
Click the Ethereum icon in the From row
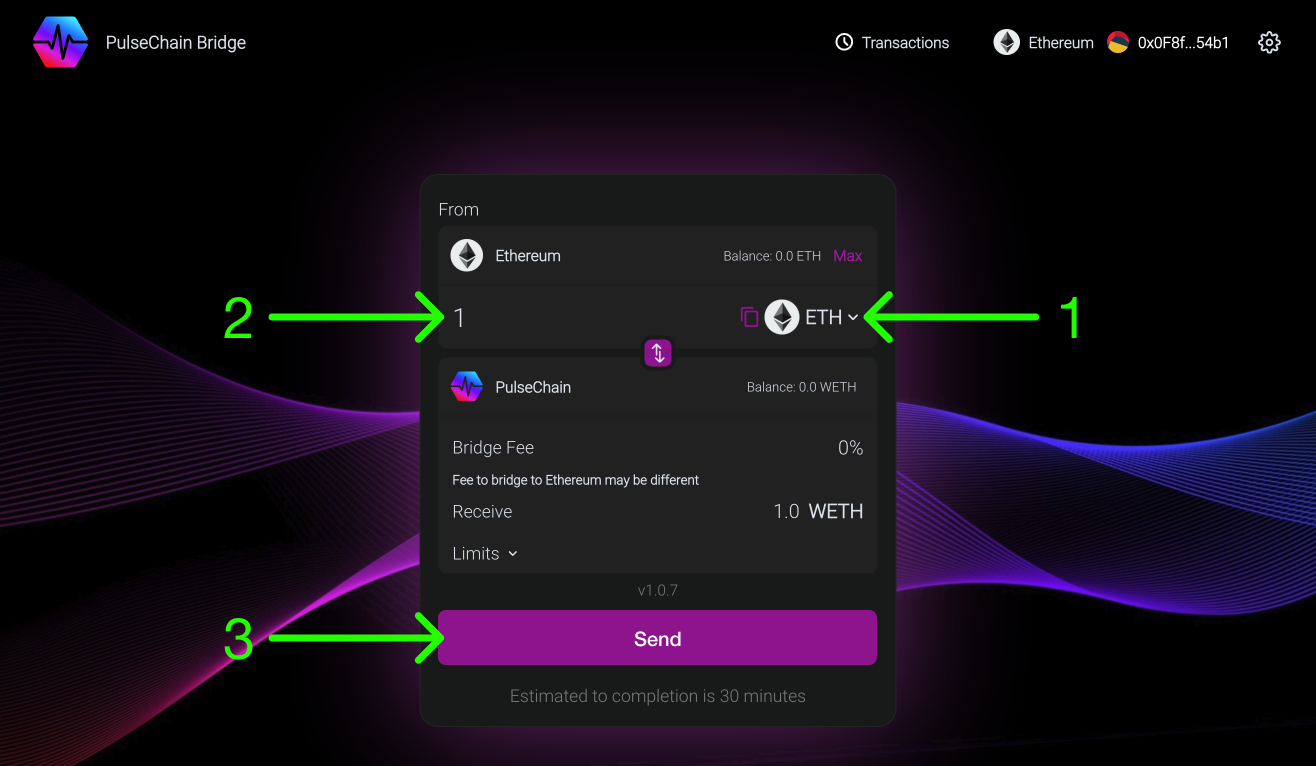(466, 256)
